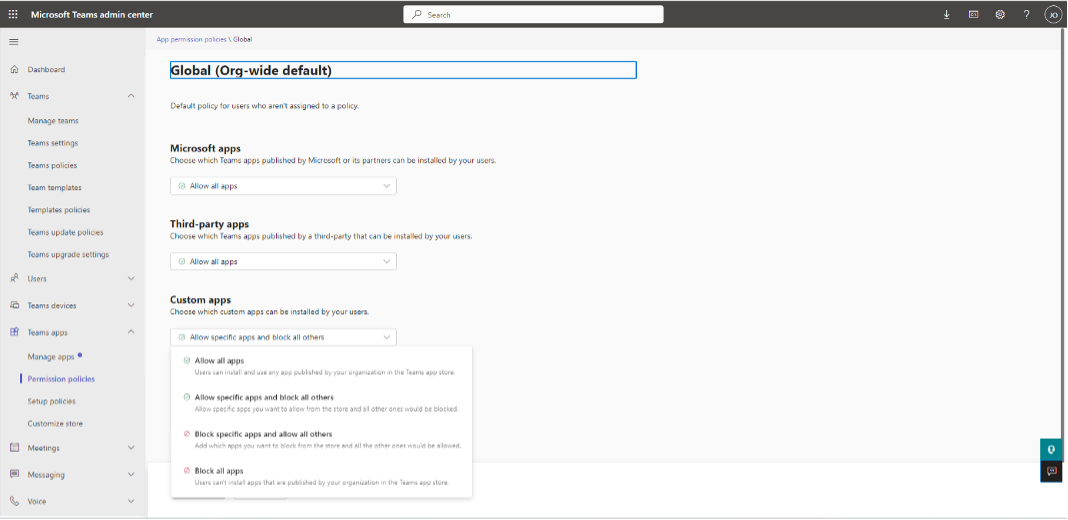The height and width of the screenshot is (520, 1068).
Task: Expand the Users section chevron
Action: coord(131,279)
